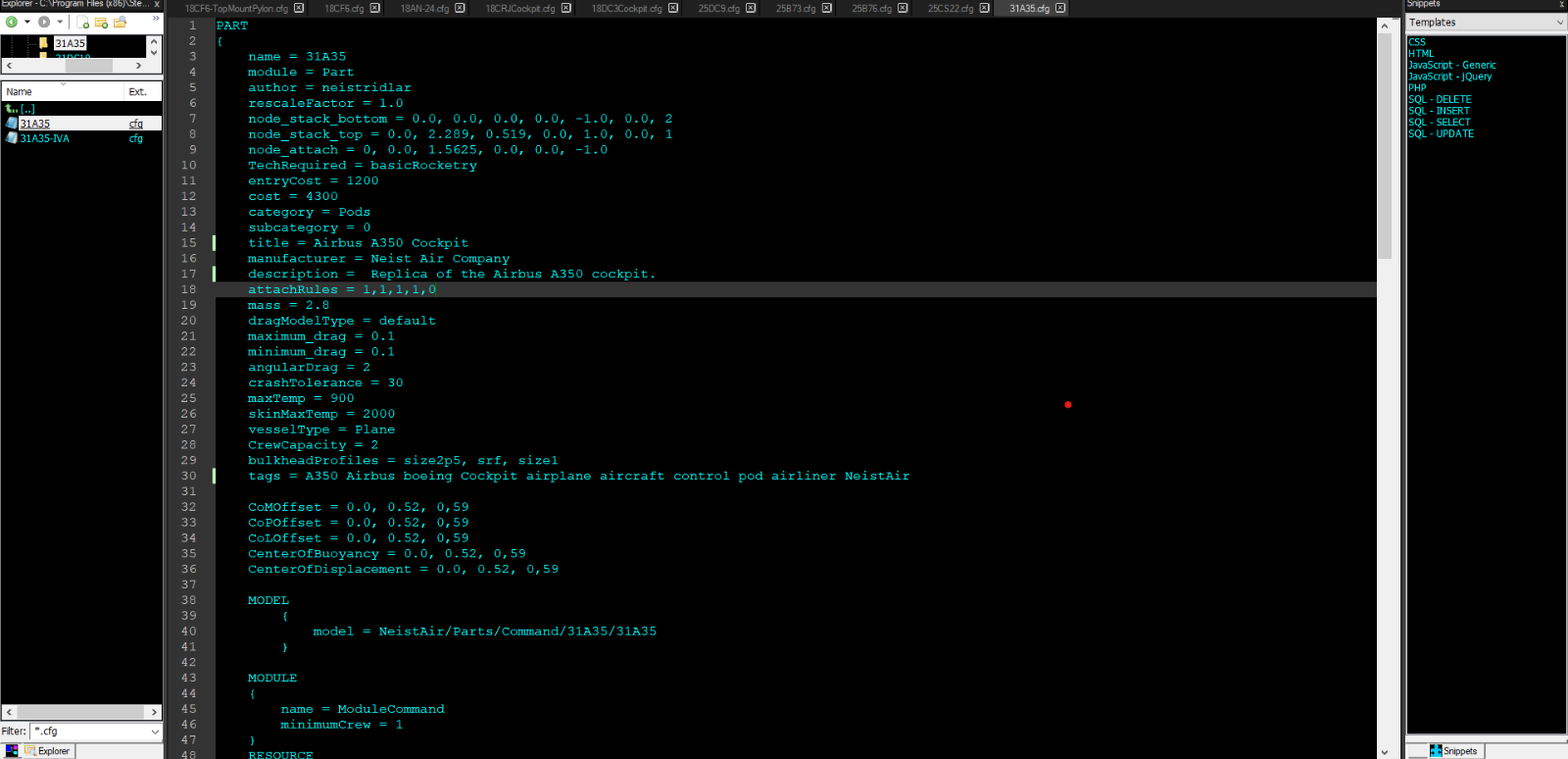Click the file icon beside 31A35
Screen dimensions: 1568x759
[12, 124]
